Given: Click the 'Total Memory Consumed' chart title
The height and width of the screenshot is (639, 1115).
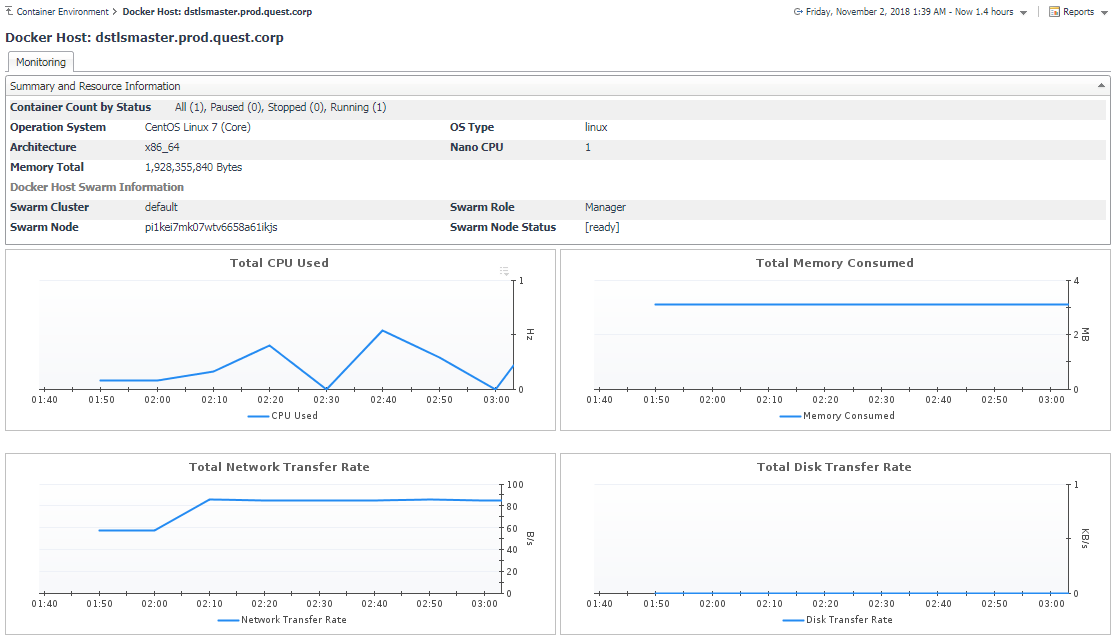Looking at the screenshot, I should pos(835,263).
